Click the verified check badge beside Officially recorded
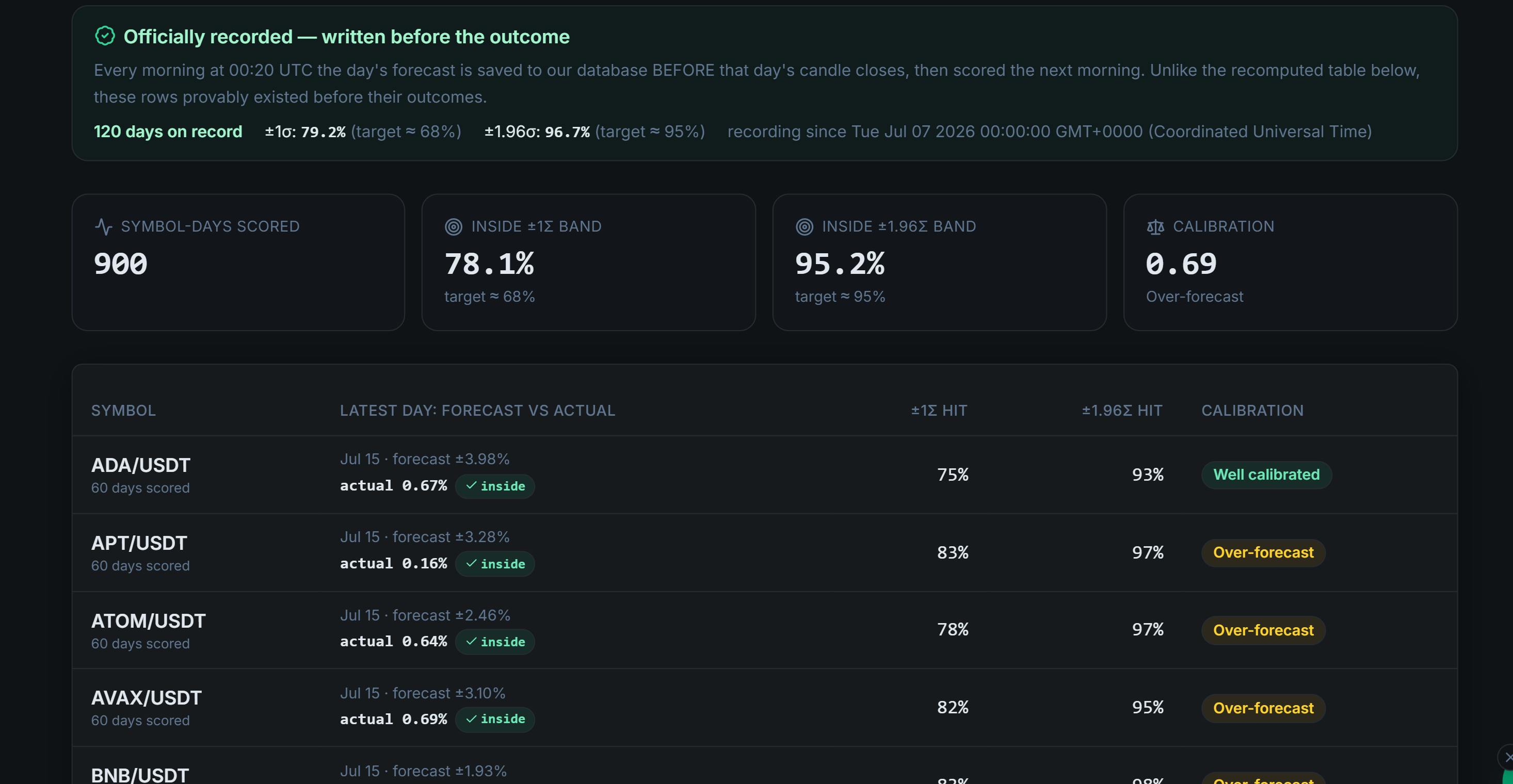The height and width of the screenshot is (784, 1513). pyautogui.click(x=105, y=36)
